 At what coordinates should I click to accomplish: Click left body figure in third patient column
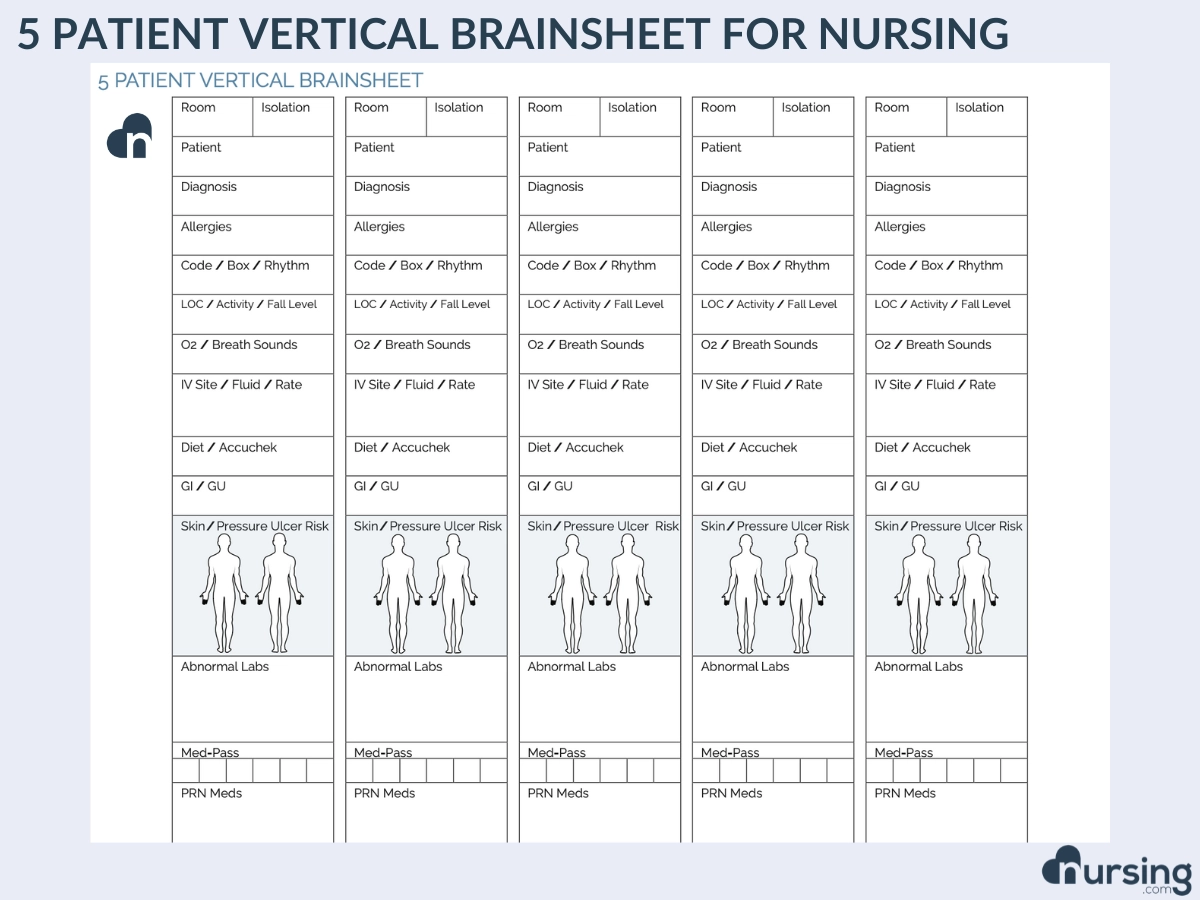571,592
